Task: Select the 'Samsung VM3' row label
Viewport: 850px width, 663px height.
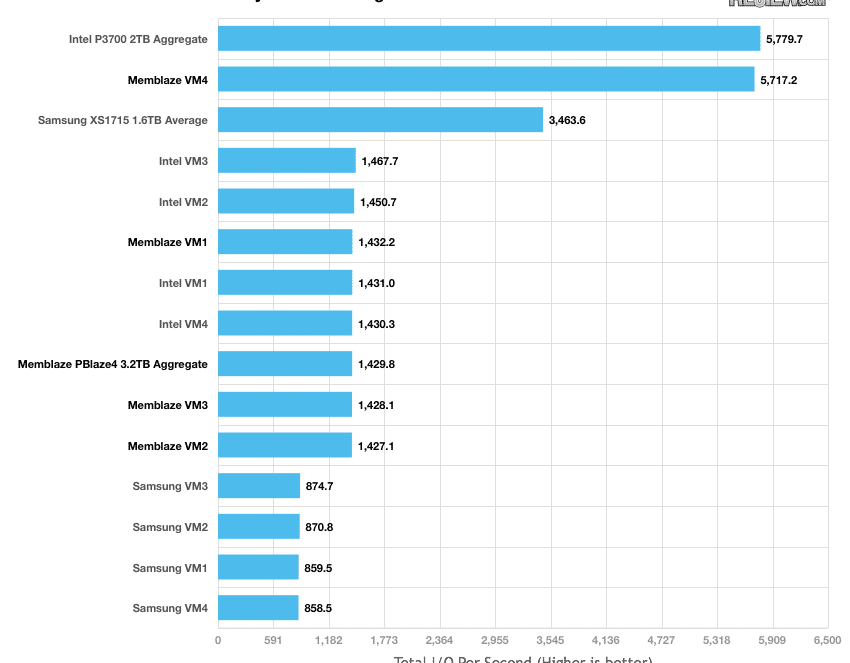Action: point(170,486)
